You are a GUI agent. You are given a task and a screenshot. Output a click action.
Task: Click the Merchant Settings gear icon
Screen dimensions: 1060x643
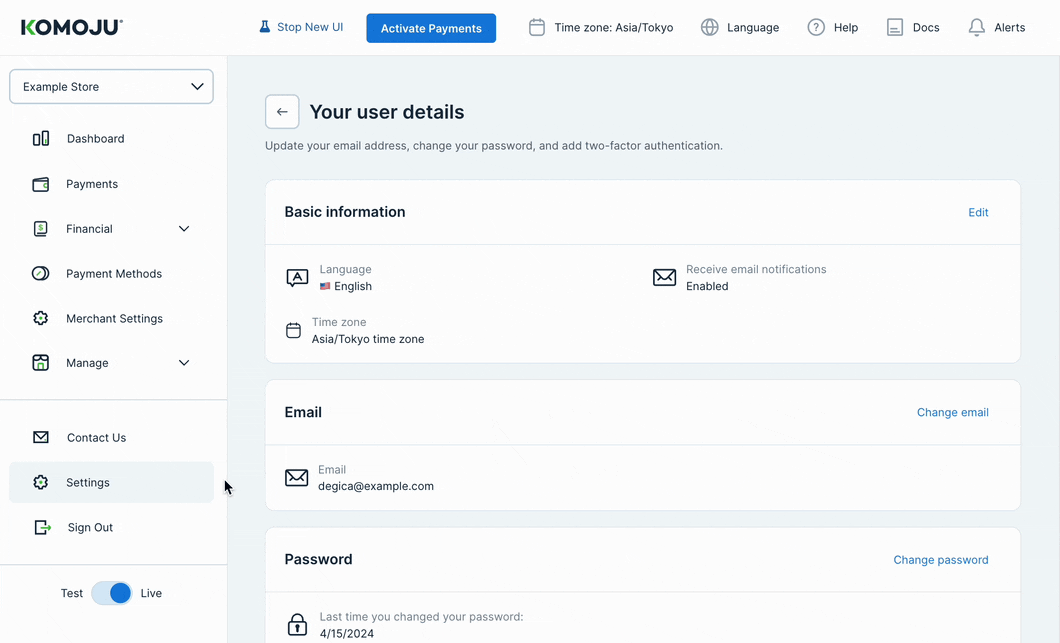click(41, 318)
